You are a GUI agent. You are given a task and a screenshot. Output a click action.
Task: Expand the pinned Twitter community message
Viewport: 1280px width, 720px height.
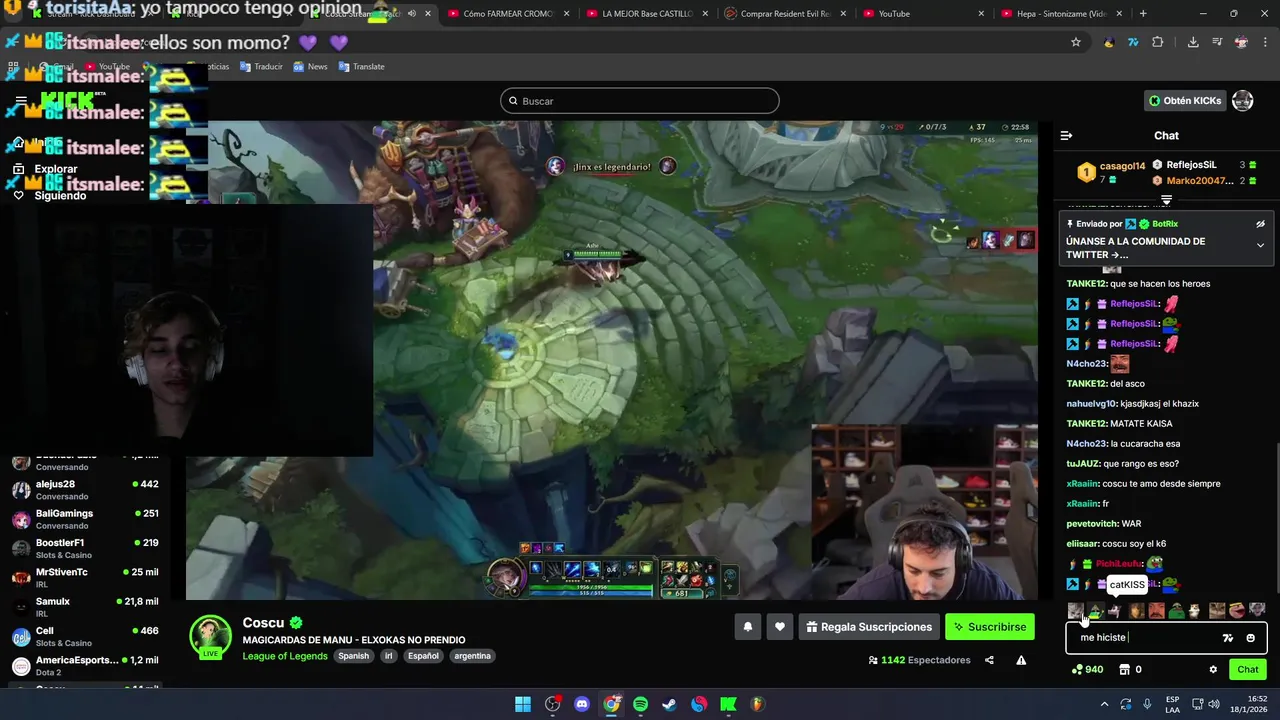point(1260,245)
